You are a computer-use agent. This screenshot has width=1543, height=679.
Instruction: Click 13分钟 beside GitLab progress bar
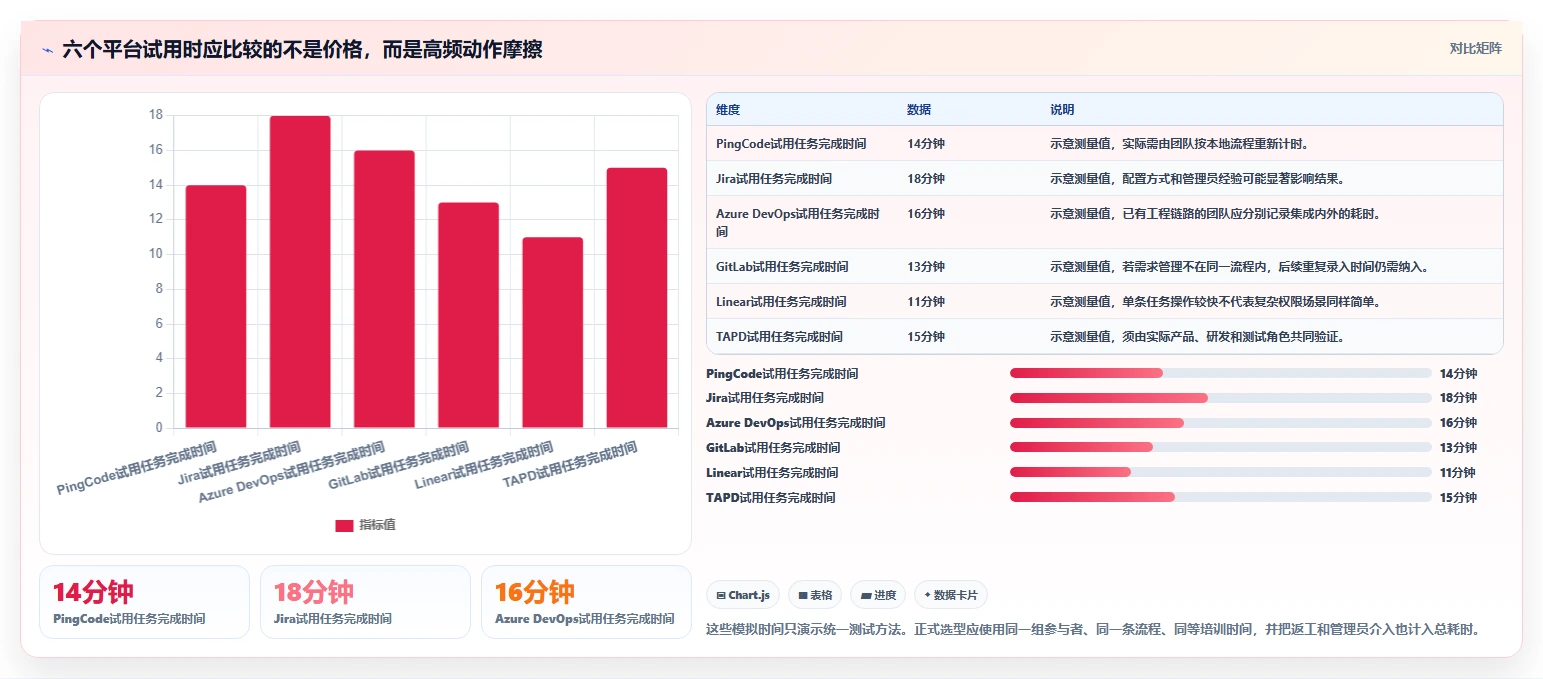(1458, 448)
